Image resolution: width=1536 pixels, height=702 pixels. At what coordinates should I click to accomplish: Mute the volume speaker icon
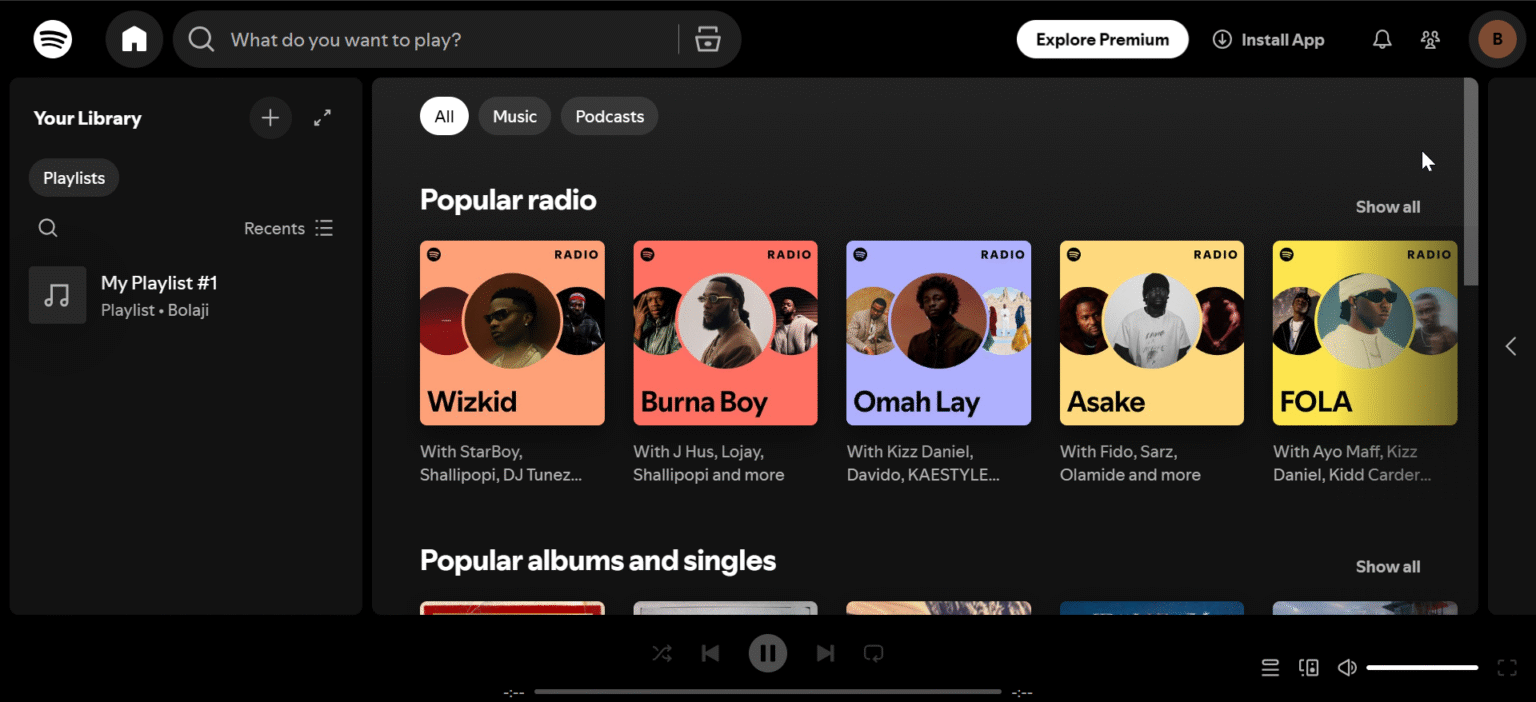(x=1347, y=668)
